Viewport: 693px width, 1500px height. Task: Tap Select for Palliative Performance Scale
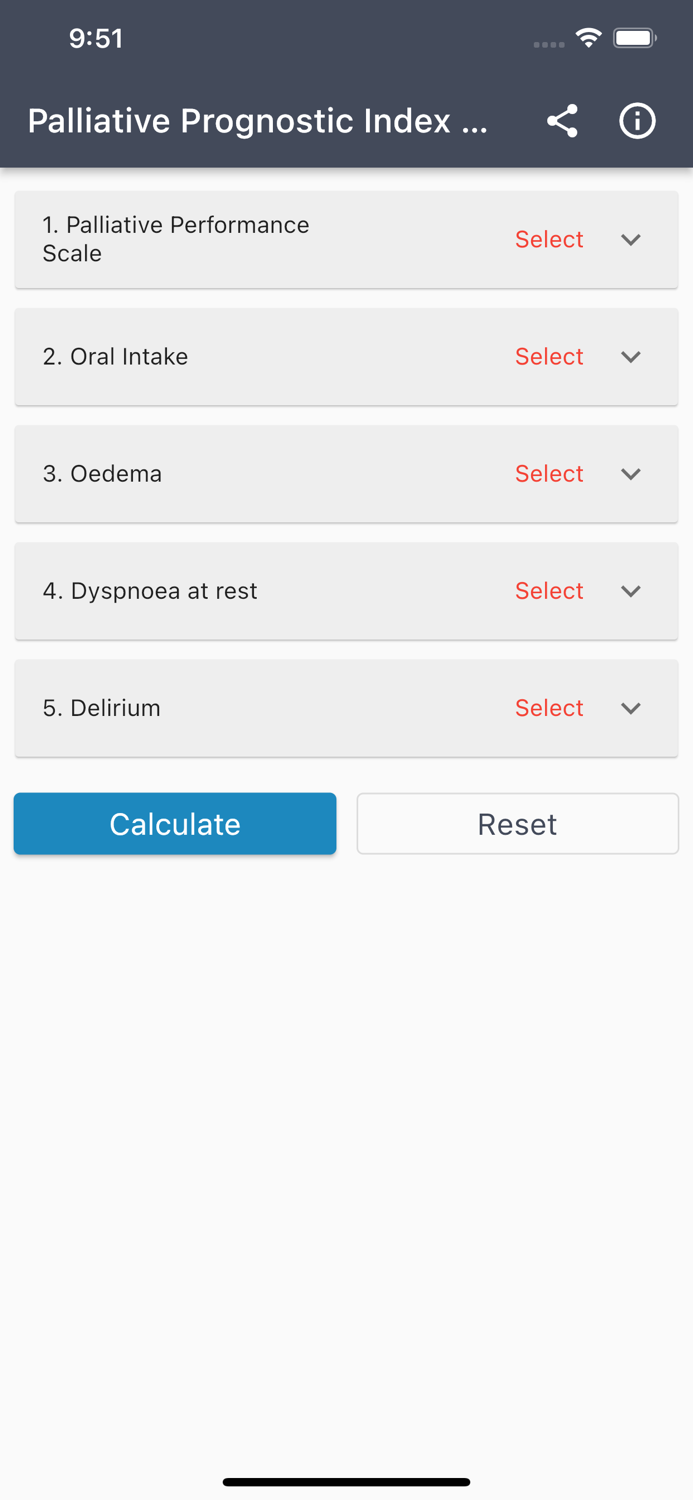(x=549, y=240)
